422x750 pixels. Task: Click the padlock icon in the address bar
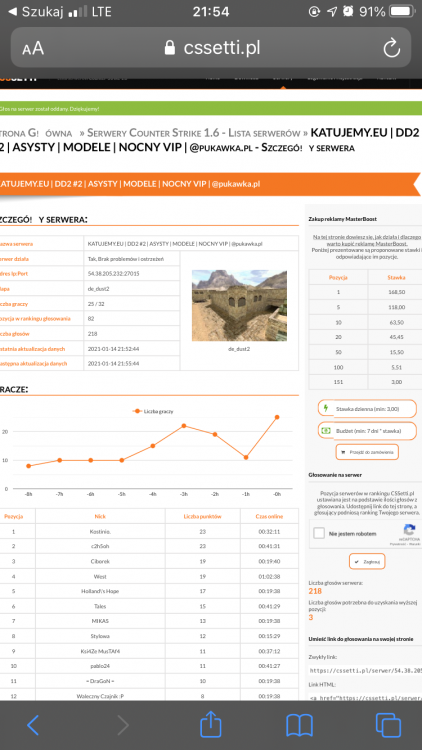click(x=169, y=48)
